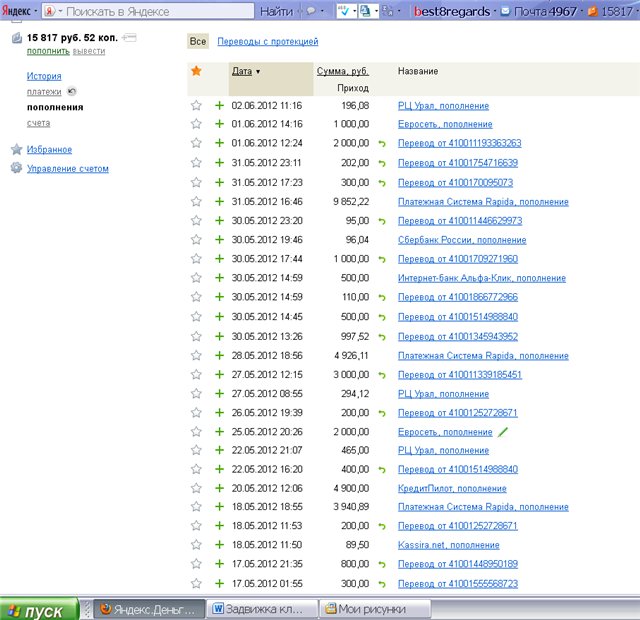Switch to Яндекс.Деньги Firefox taskbar window
Image resolution: width=640 pixels, height=620 pixels.
pos(150,609)
